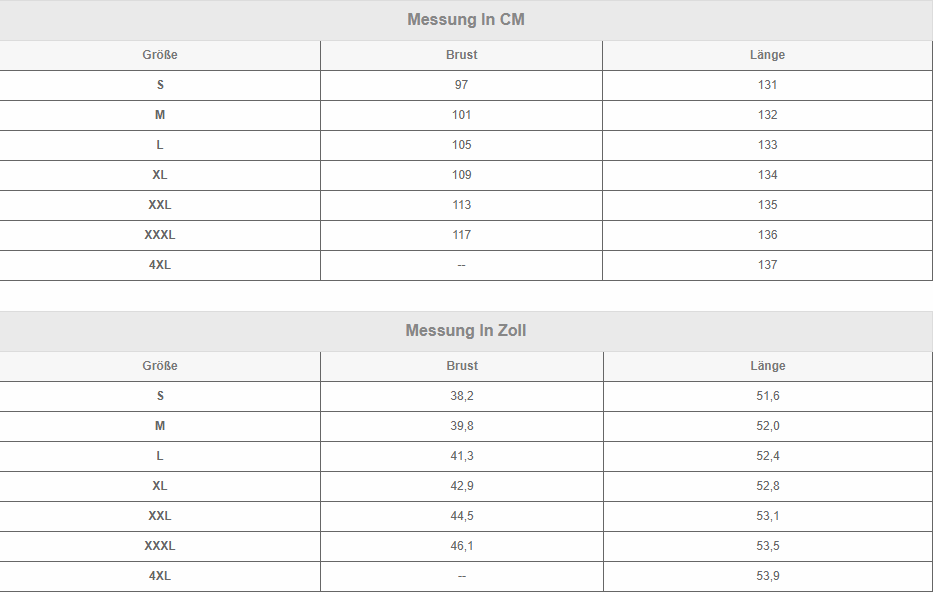933x593 pixels.
Task: Select the 'Brust' column header in Zoll table
Action: click(462, 366)
